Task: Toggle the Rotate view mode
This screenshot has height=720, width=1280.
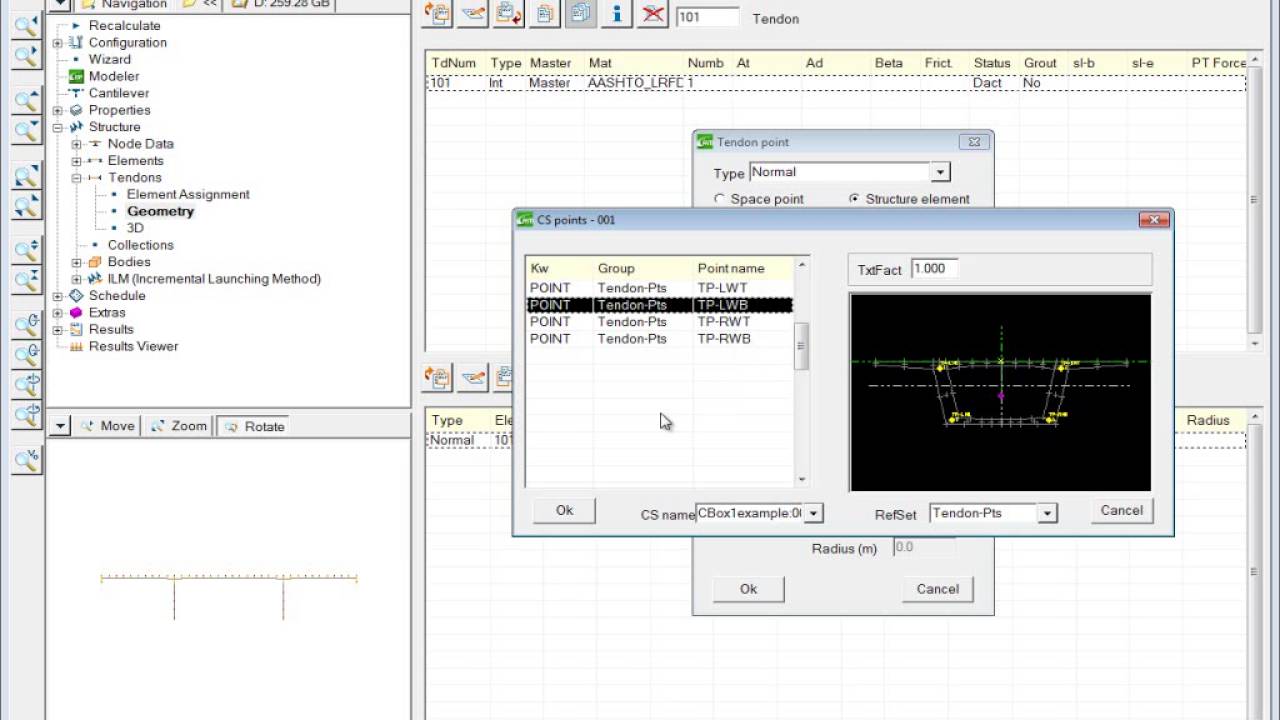Action: (x=253, y=426)
